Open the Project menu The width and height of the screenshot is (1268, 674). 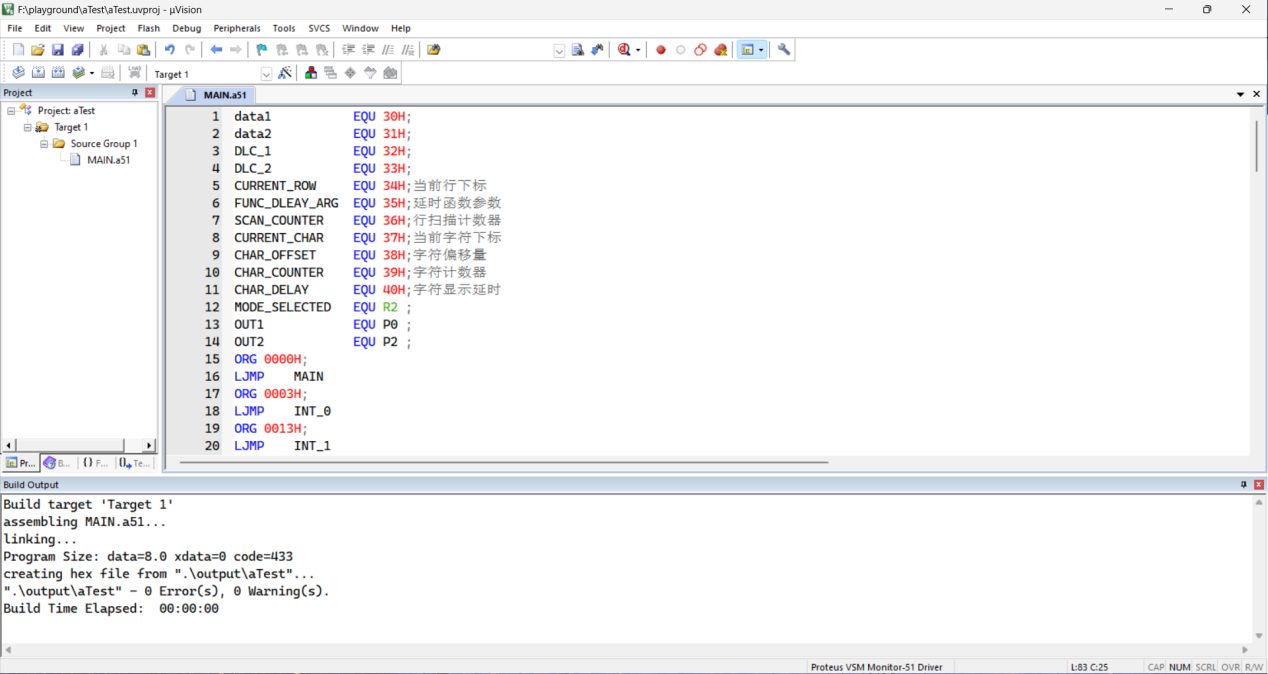[111, 28]
